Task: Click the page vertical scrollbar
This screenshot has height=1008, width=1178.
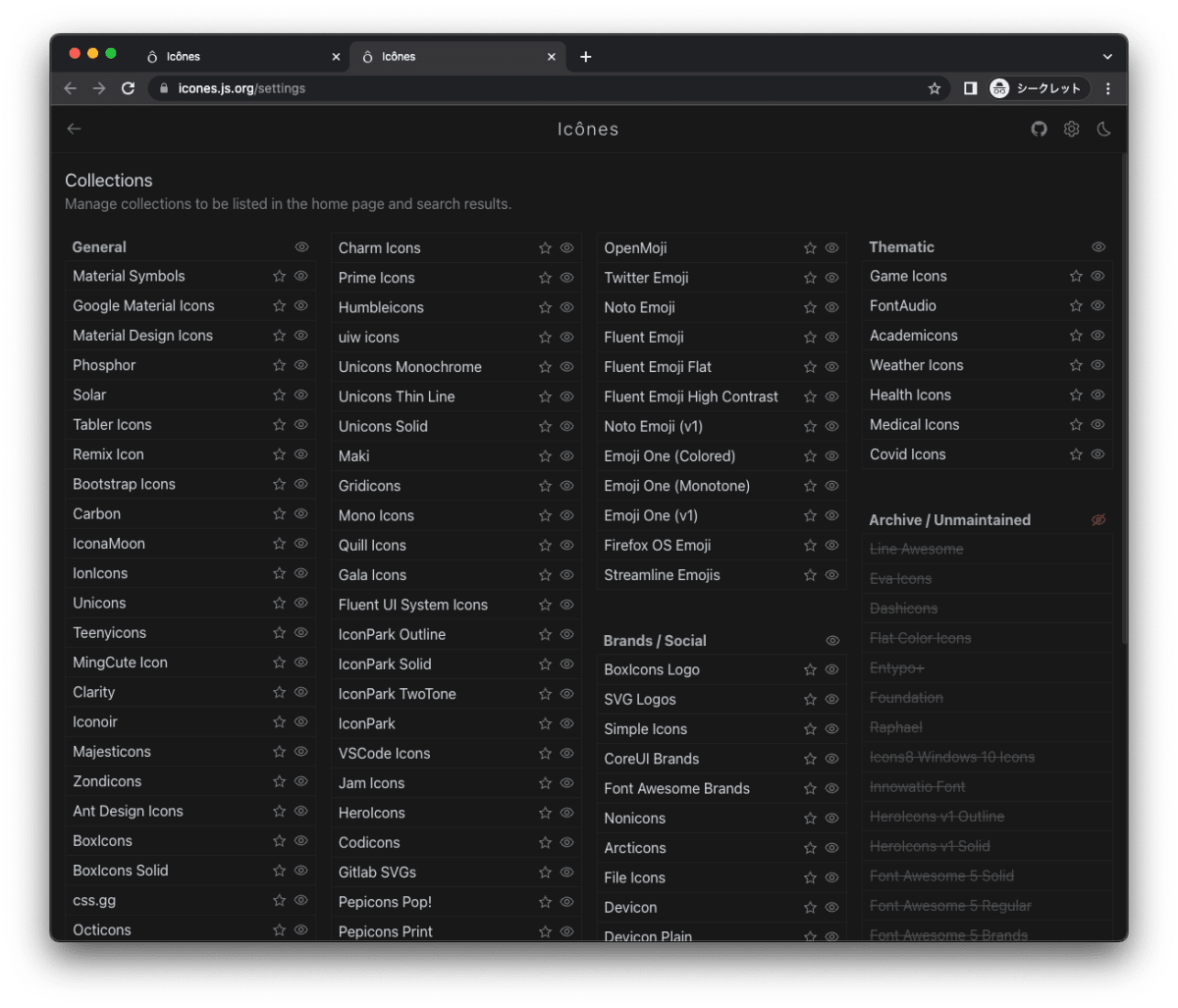Action: [x=1124, y=398]
